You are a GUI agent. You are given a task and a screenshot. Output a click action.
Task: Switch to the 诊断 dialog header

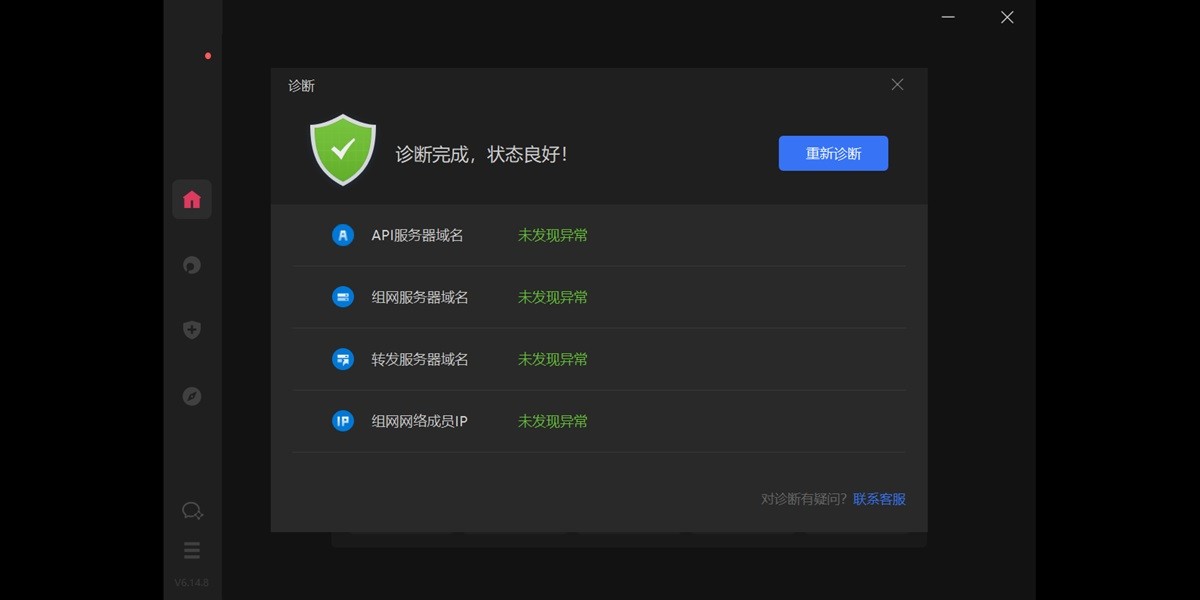301,86
